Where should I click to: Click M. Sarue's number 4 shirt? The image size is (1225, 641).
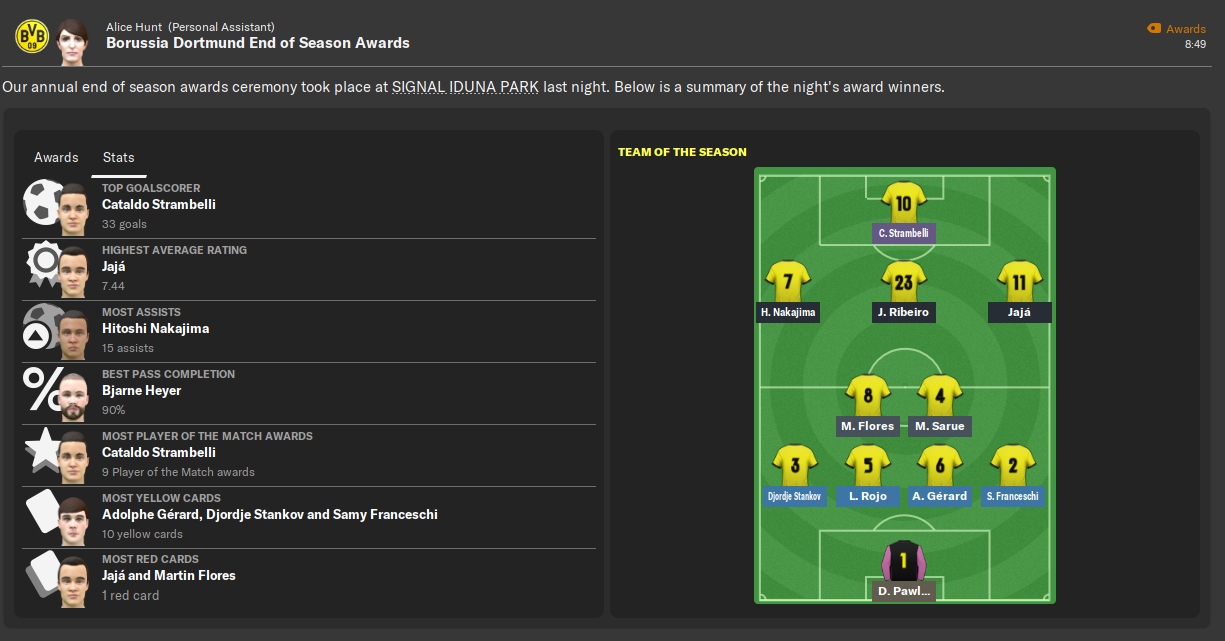click(x=940, y=395)
